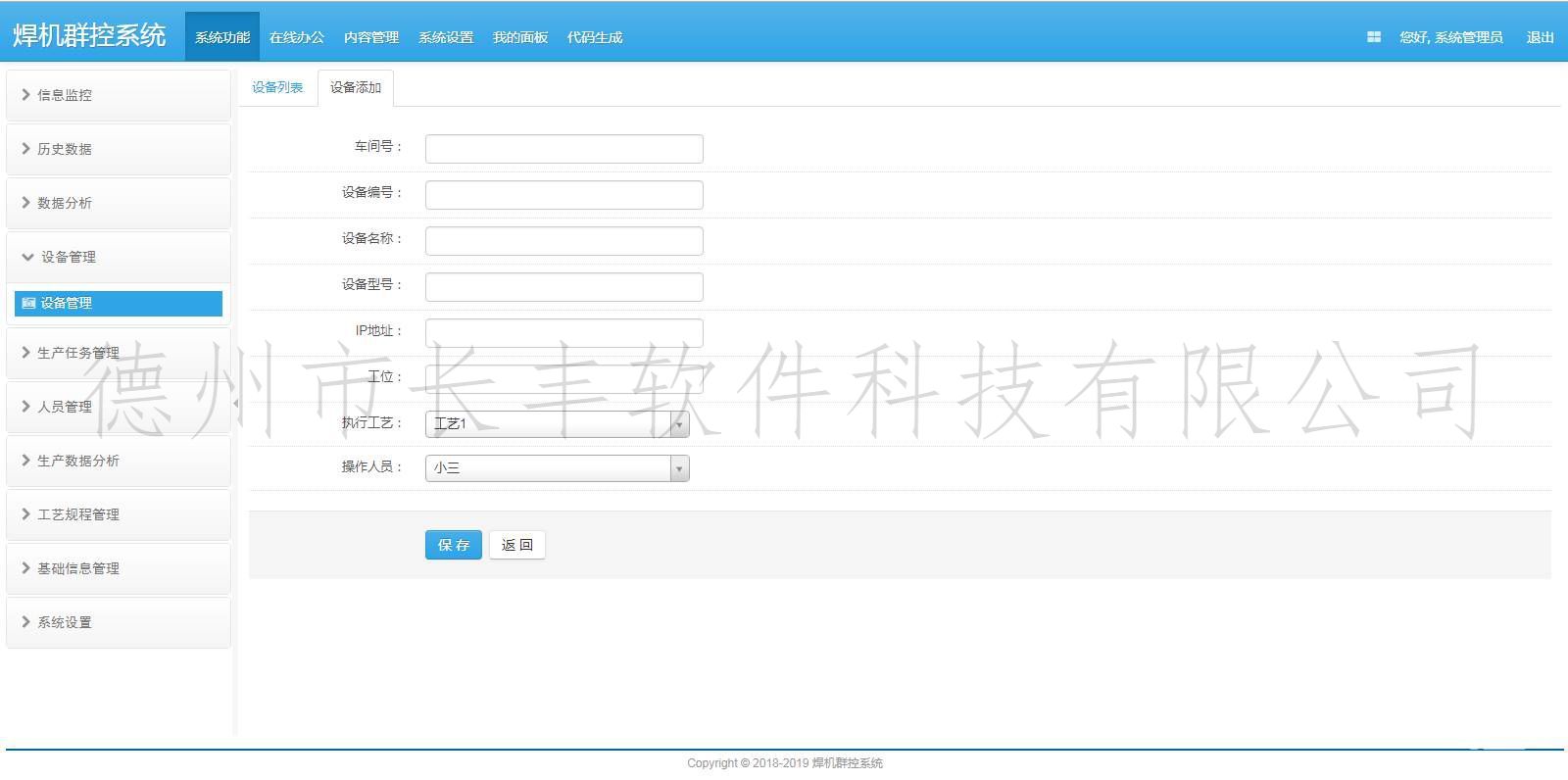Image resolution: width=1568 pixels, height=780 pixels.
Task: Click the sidebar collapse arrow handle
Action: click(x=235, y=404)
